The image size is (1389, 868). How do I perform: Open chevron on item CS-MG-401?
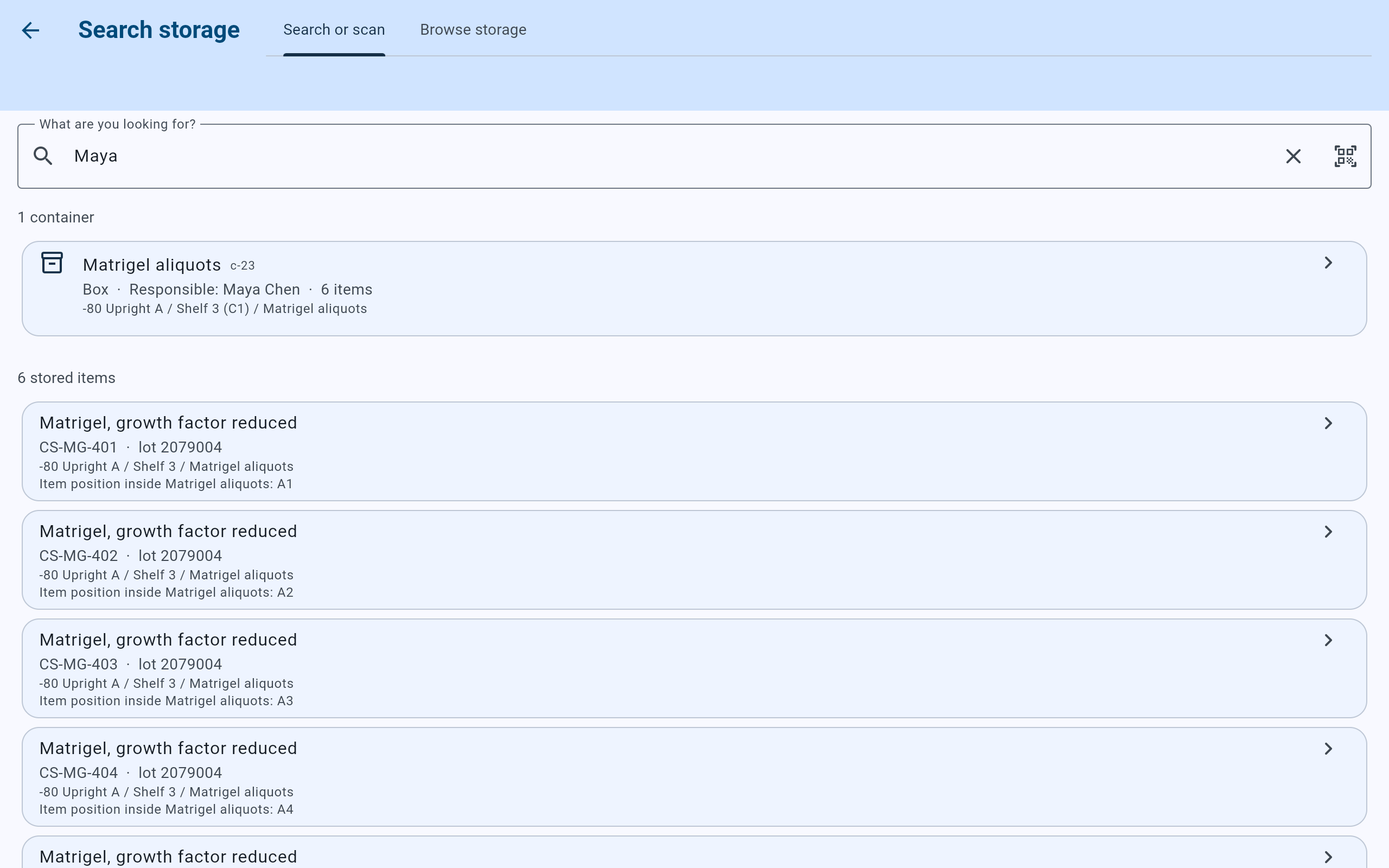pos(1328,423)
